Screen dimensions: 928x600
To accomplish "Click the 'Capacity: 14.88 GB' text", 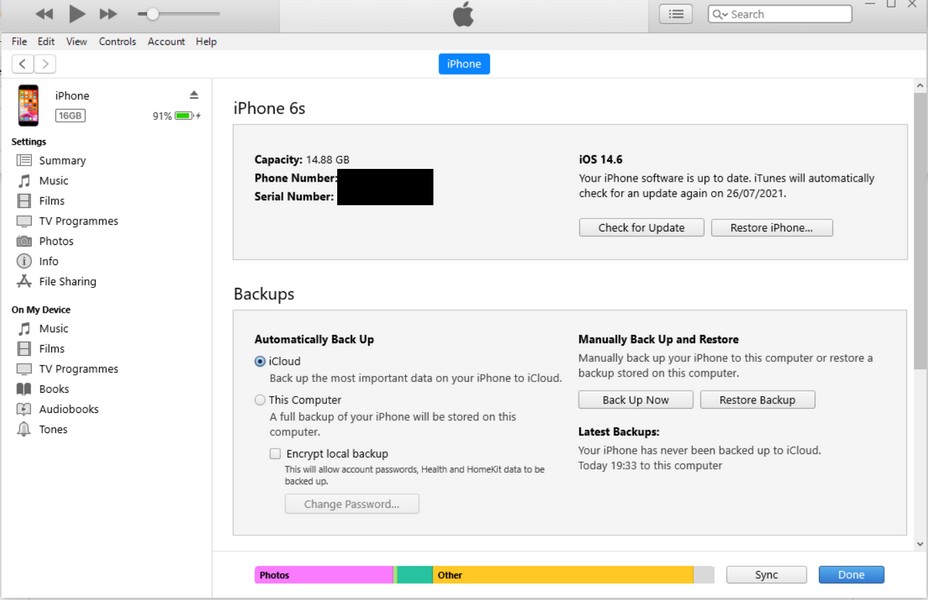I will (x=302, y=159).
